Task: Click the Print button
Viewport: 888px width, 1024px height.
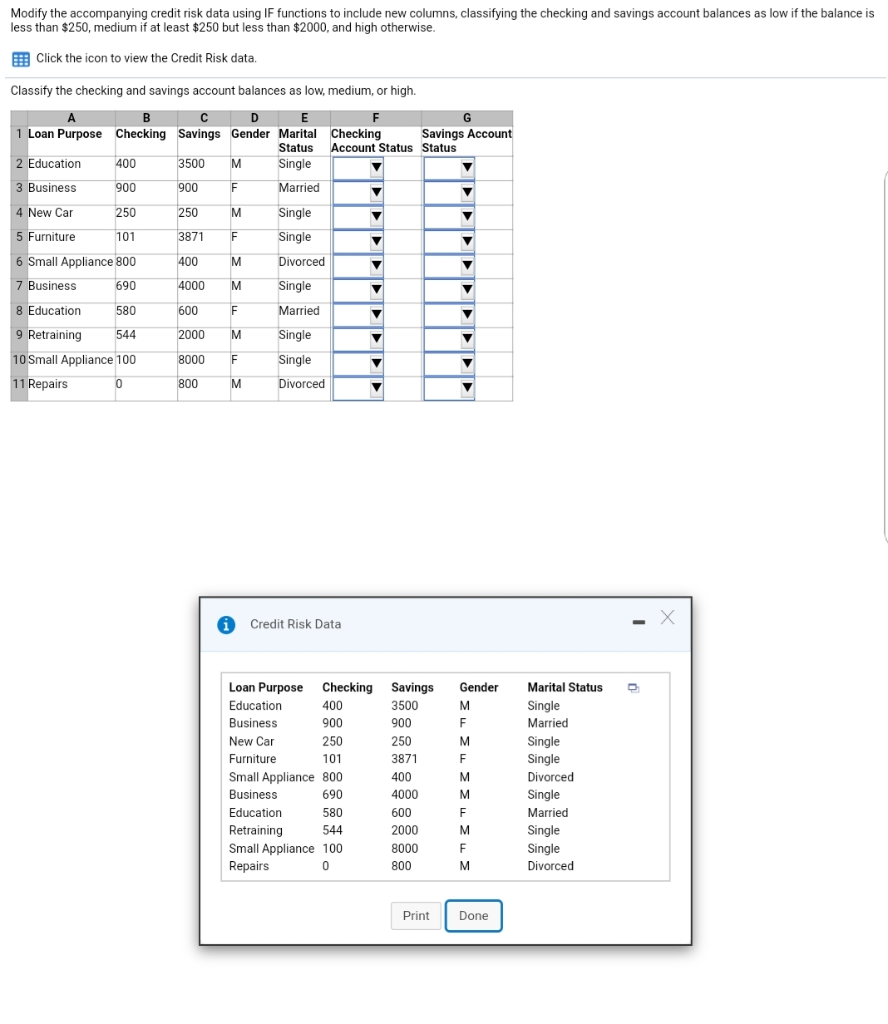Action: coord(415,915)
